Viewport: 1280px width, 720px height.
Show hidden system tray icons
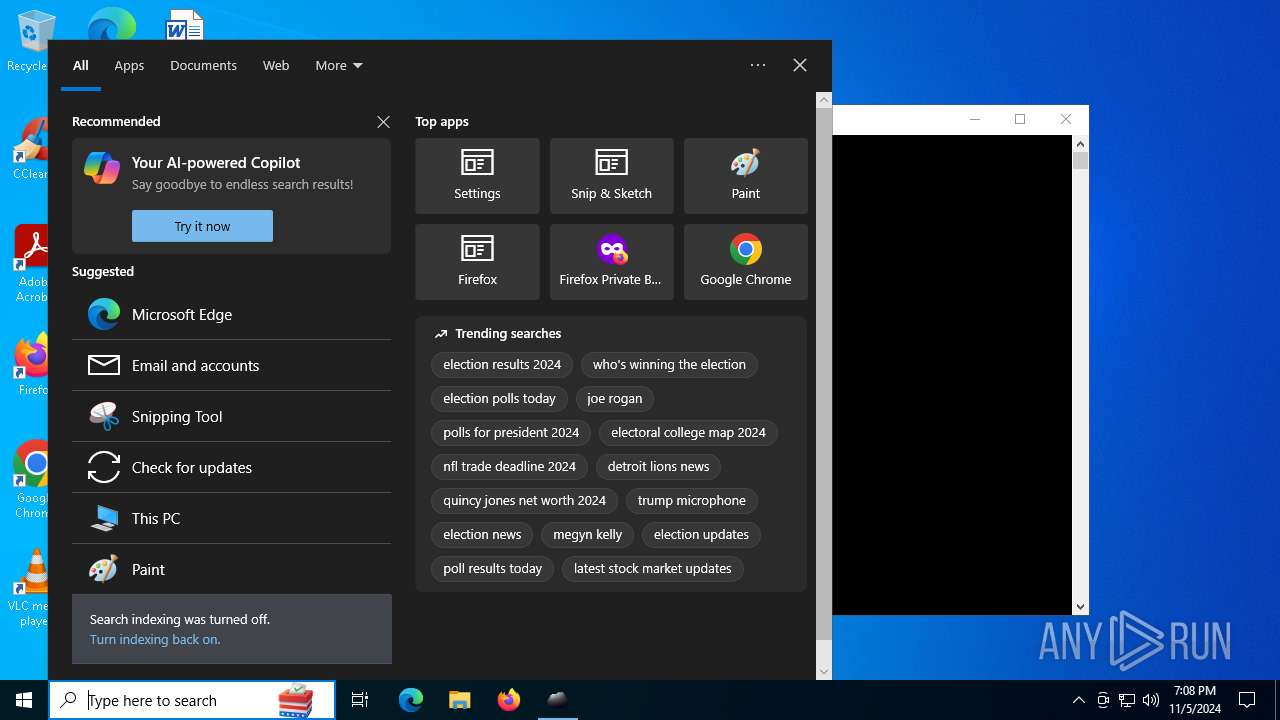click(1078, 700)
